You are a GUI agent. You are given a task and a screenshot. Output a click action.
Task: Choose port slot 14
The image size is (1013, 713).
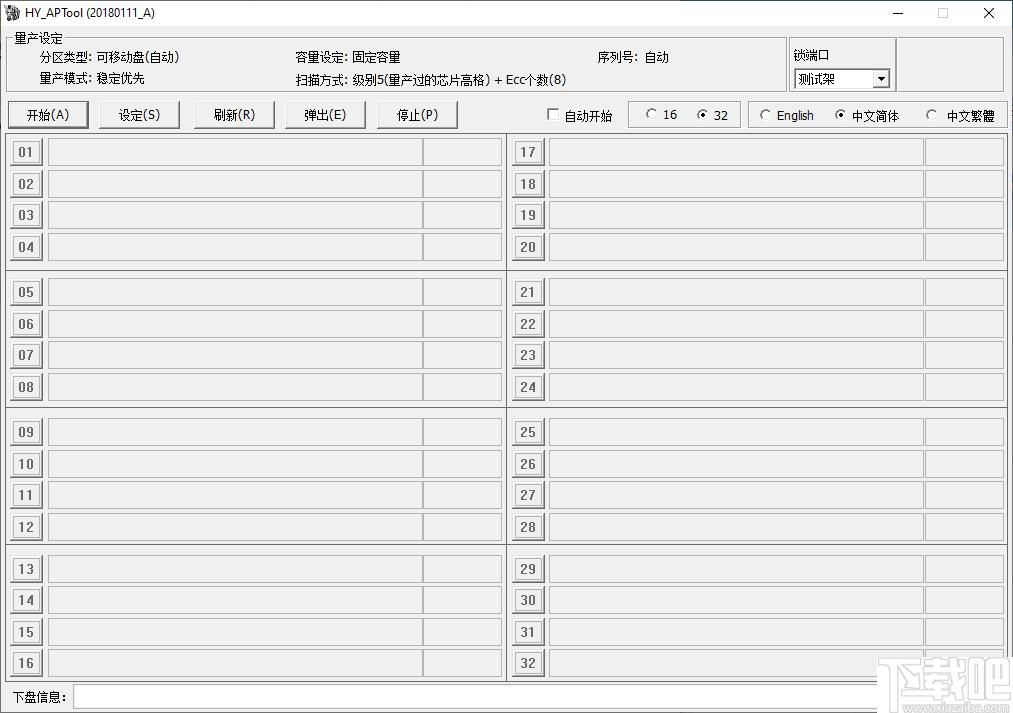[x=26, y=600]
